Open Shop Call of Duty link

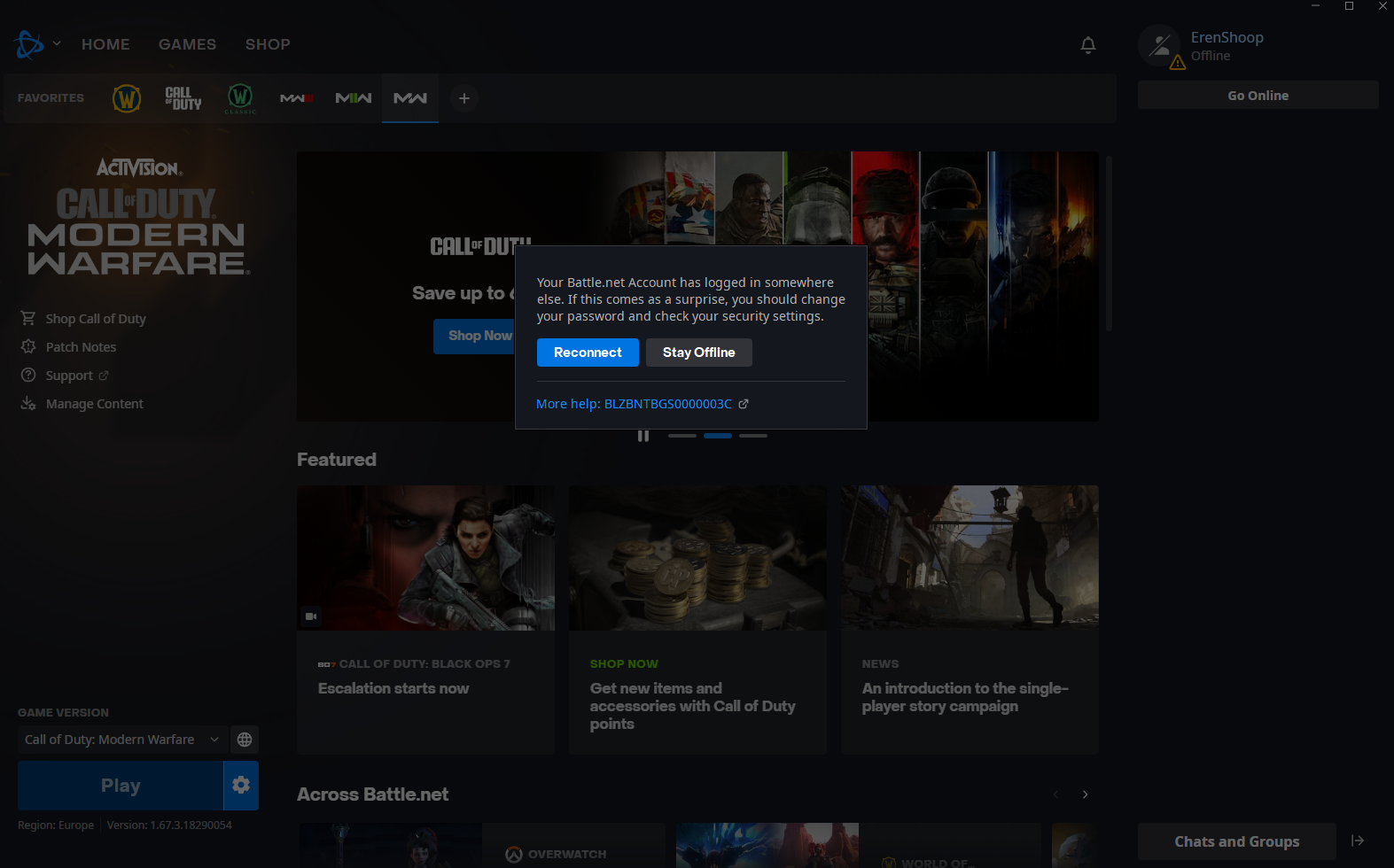click(83, 319)
